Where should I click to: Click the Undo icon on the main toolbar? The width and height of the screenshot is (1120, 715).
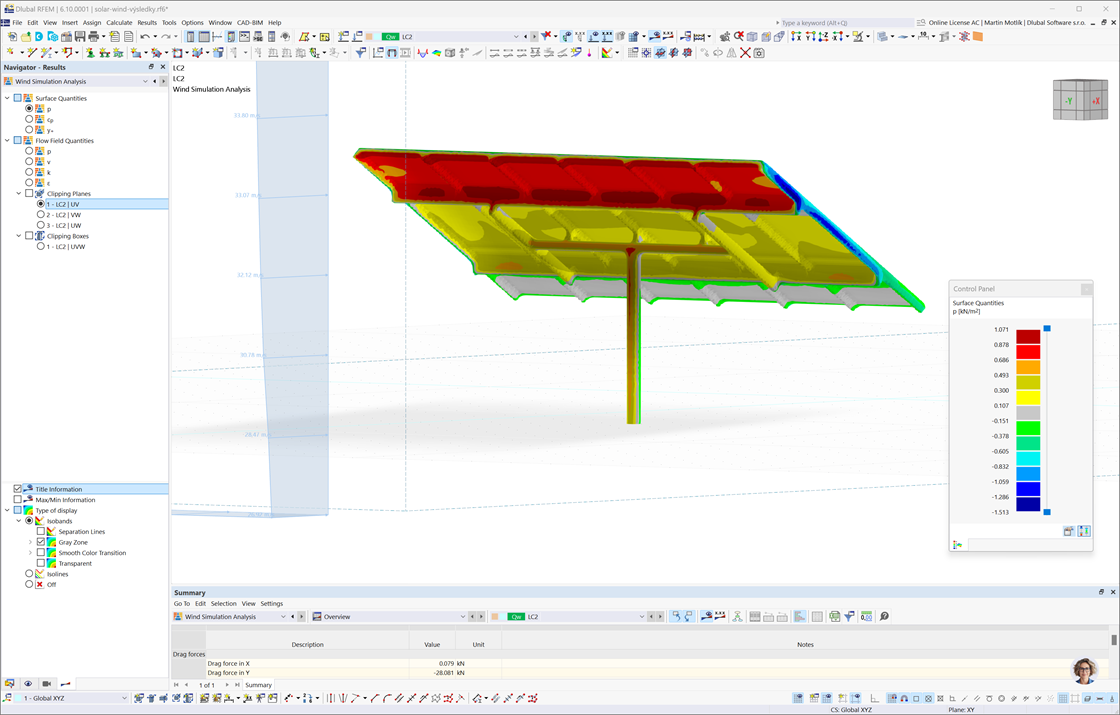pos(145,36)
